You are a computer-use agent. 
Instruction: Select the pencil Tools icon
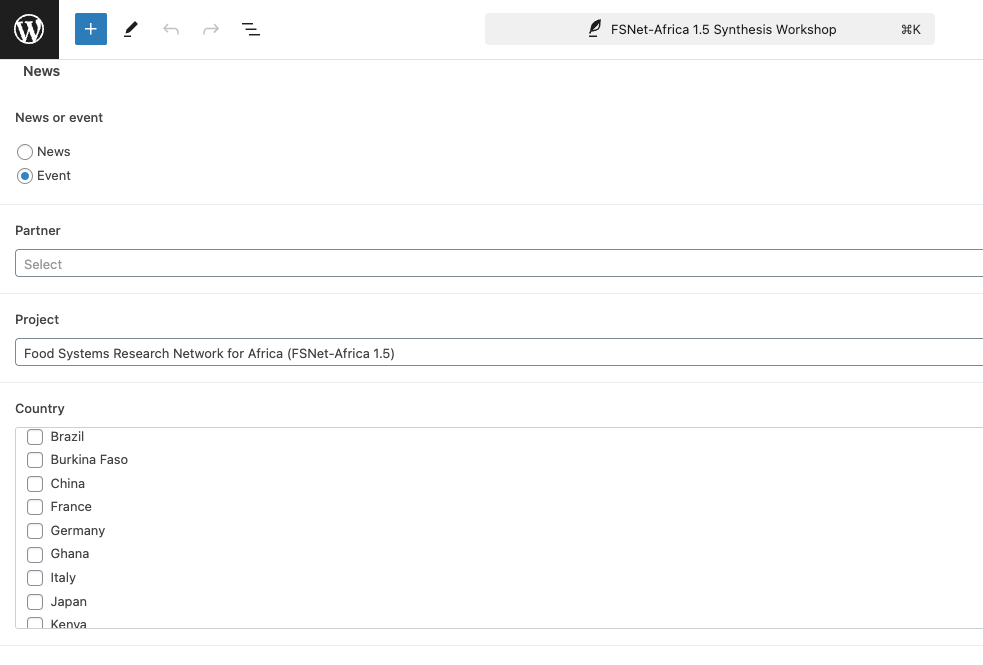pyautogui.click(x=131, y=29)
